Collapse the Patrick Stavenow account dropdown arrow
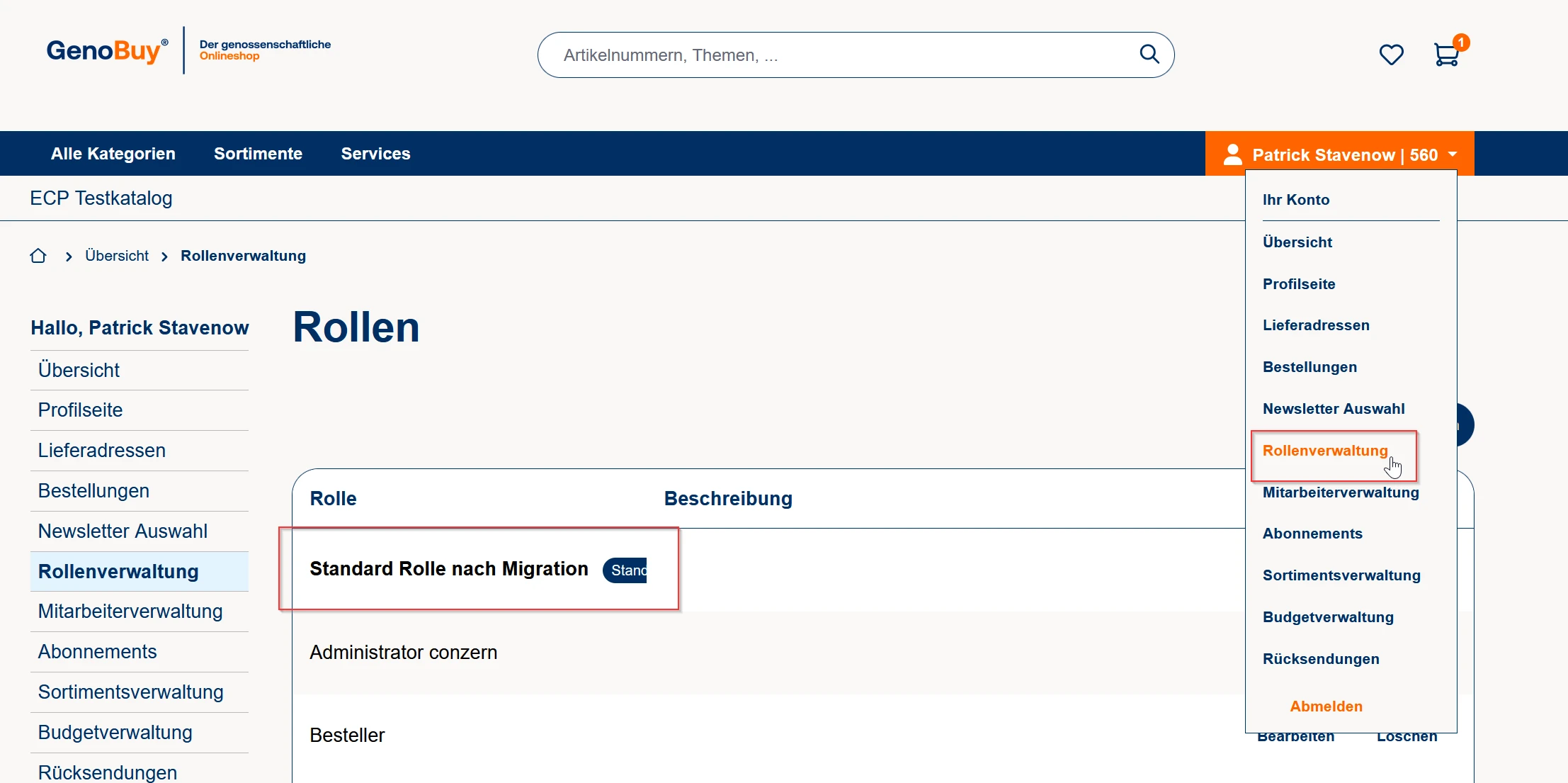The image size is (1568, 783). 1453,154
